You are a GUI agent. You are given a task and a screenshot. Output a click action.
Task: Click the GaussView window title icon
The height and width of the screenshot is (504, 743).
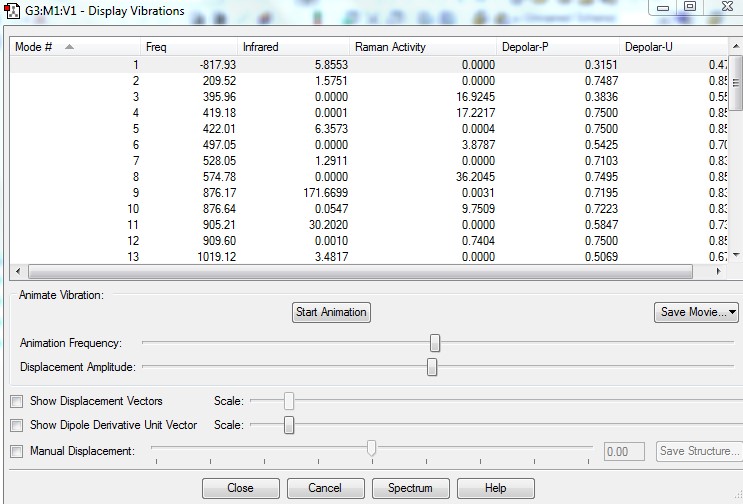11,10
